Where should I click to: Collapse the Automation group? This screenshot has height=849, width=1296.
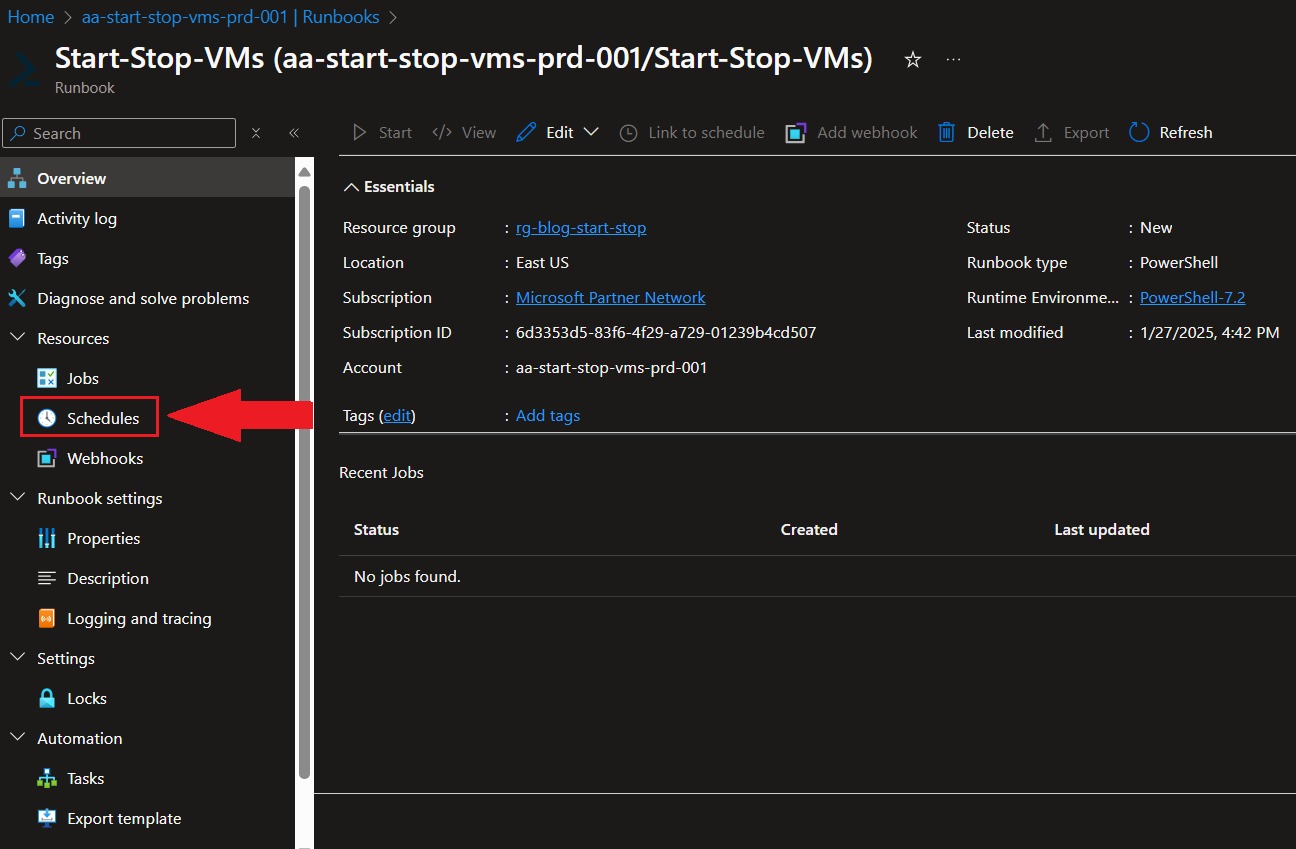(17, 738)
